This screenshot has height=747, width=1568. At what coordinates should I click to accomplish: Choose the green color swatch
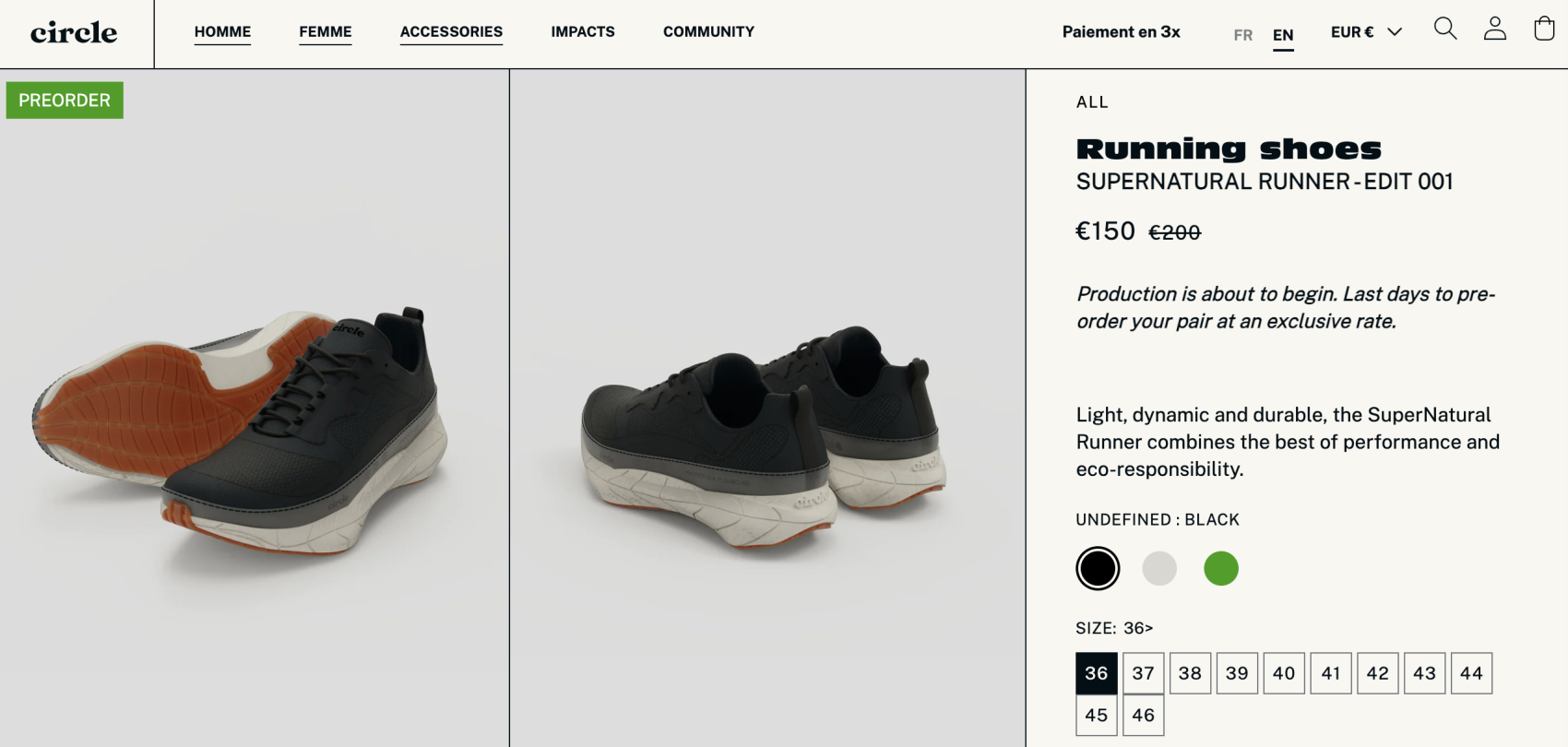click(1221, 568)
